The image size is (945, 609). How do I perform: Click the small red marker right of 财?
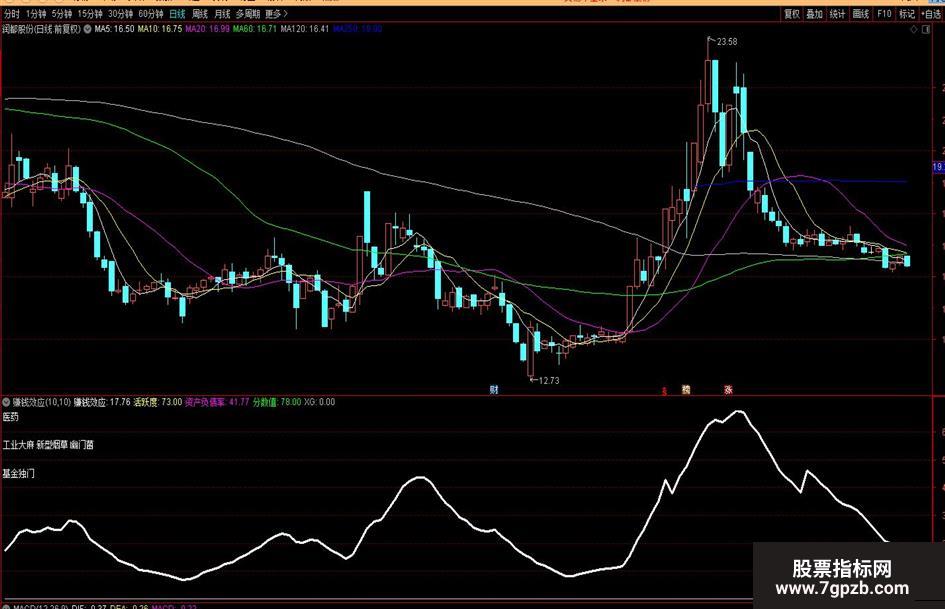click(664, 391)
